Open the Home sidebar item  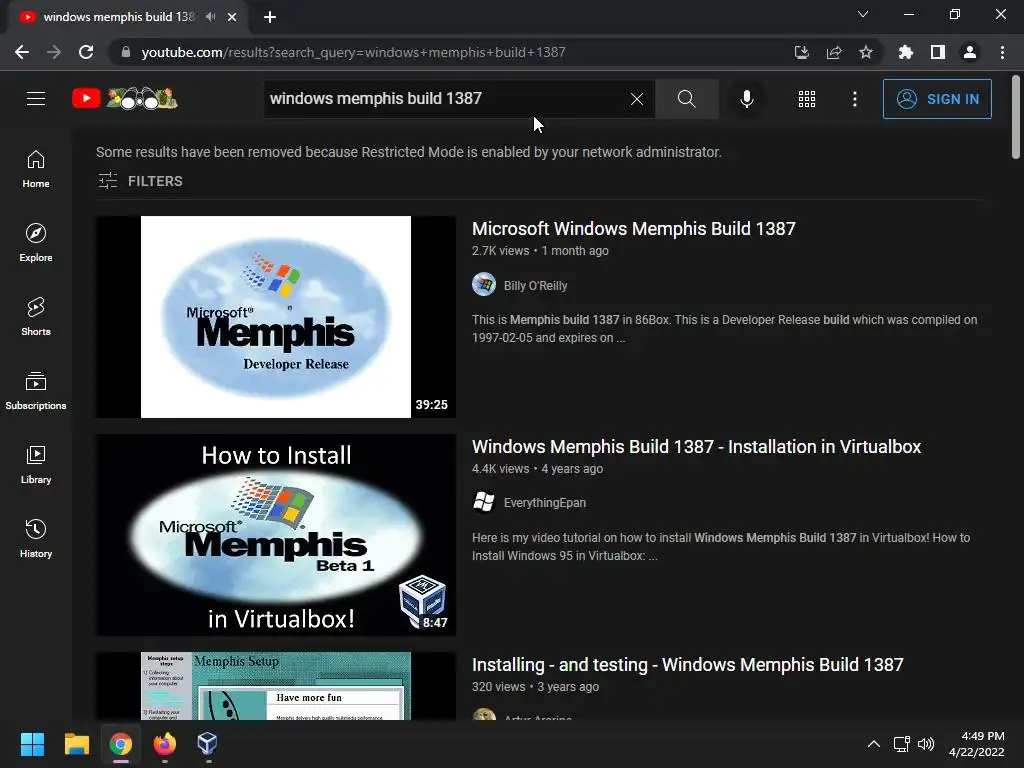tap(36, 168)
